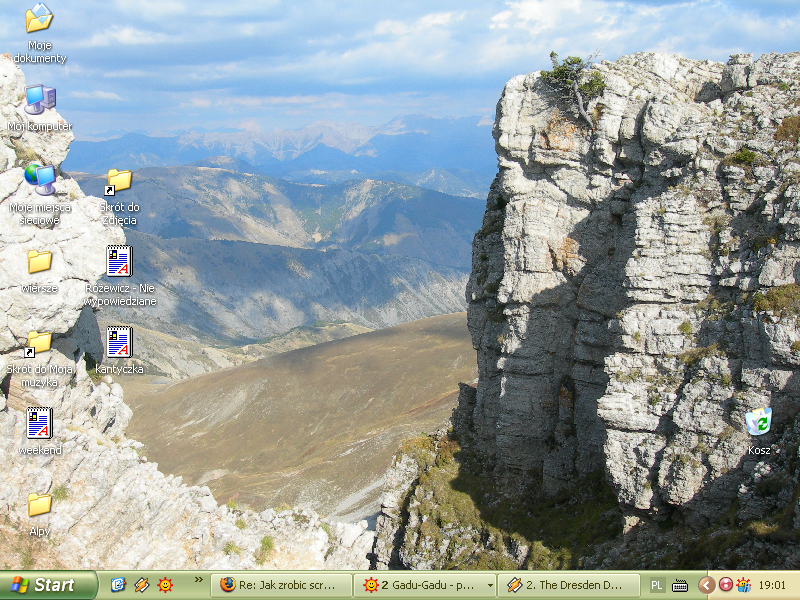Open the wiersze folder
This screenshot has width=800, height=600.
point(39,262)
